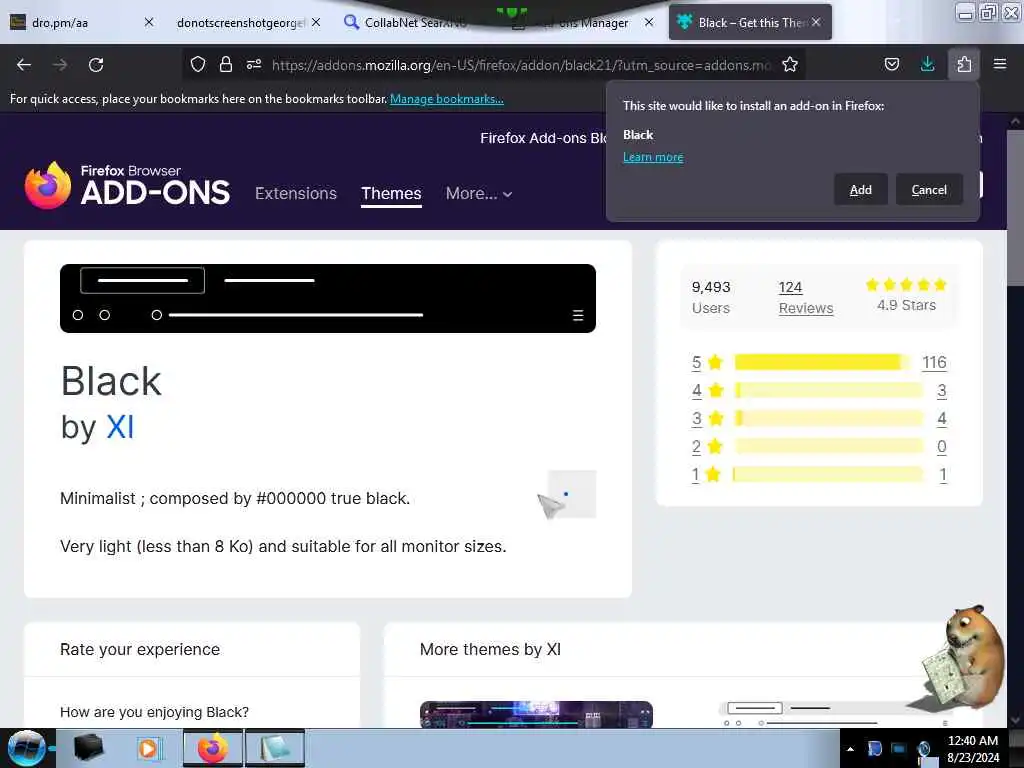The image size is (1024, 768).
Task: Click the Black theme preview image
Action: point(328,298)
